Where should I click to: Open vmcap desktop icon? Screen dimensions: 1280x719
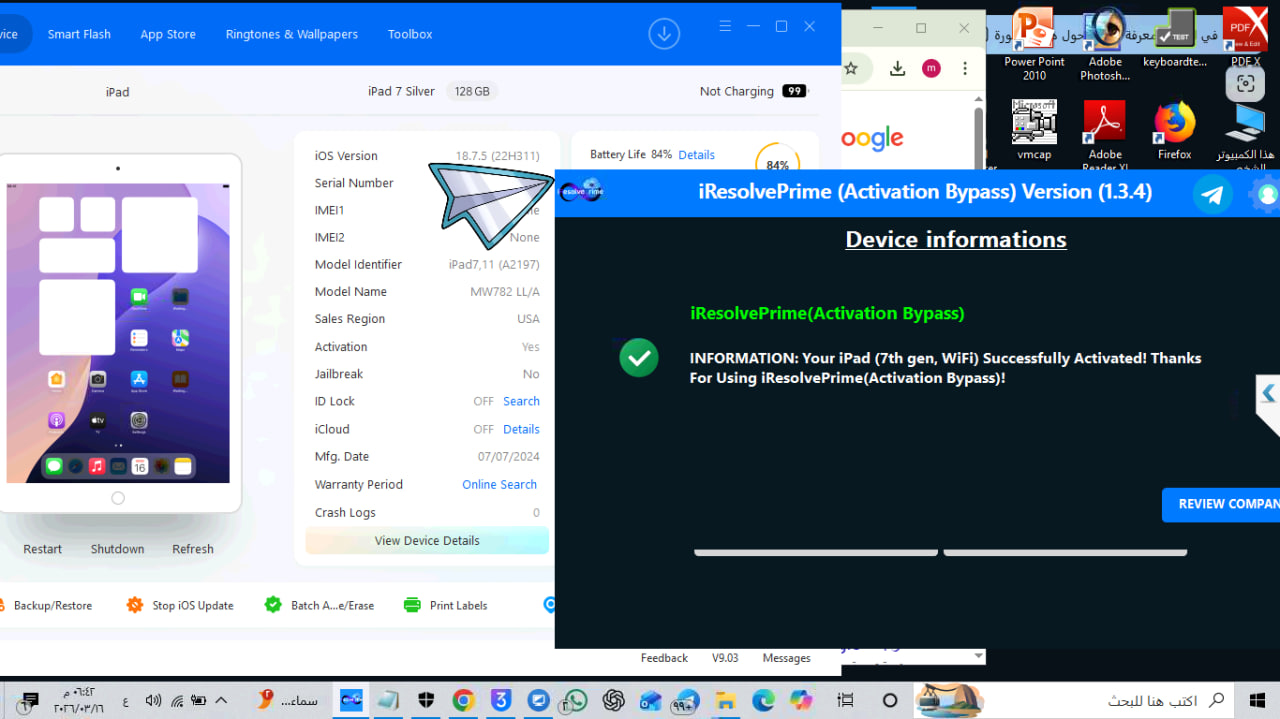(x=1034, y=130)
